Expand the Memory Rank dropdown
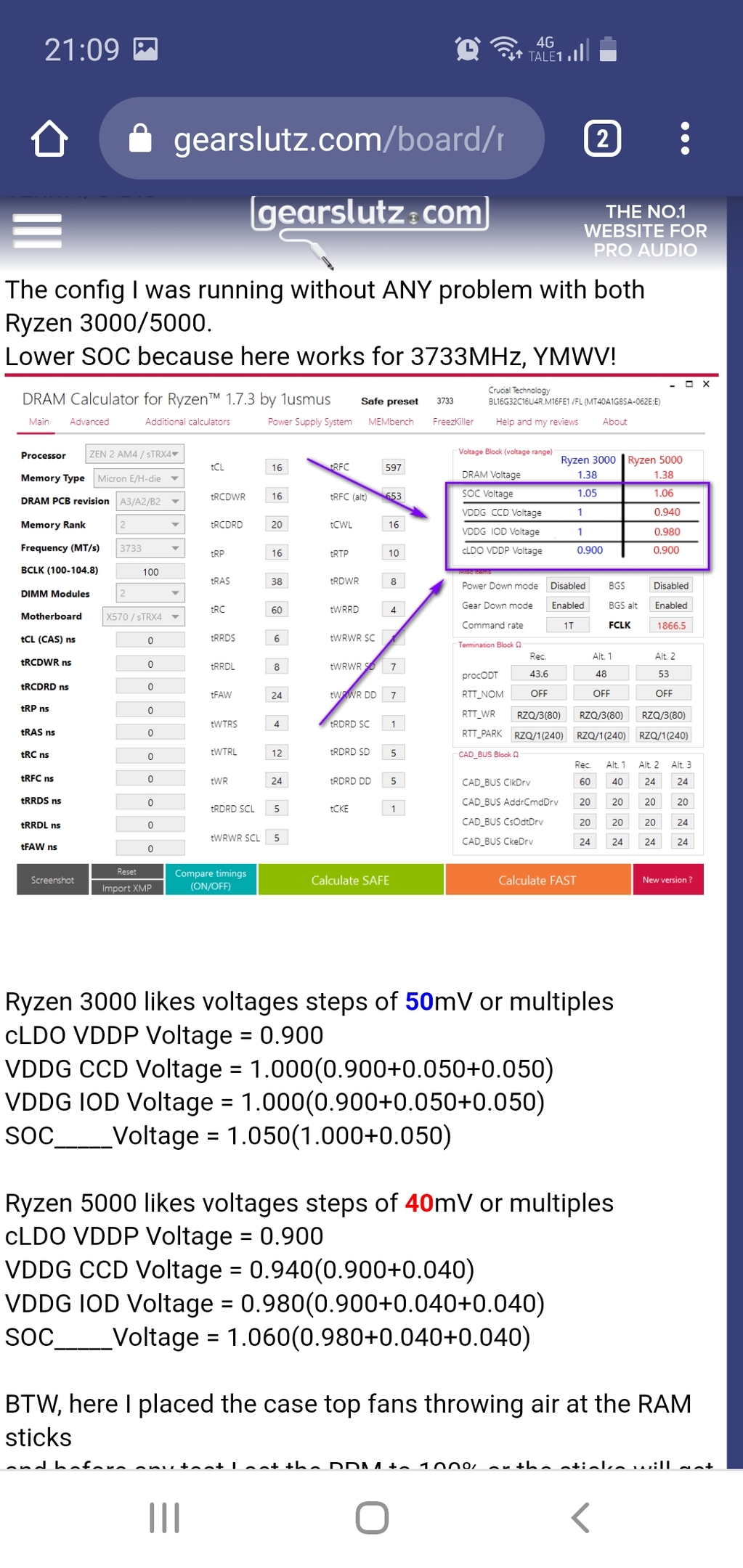Screen dimensions: 743x1568 pos(150,524)
